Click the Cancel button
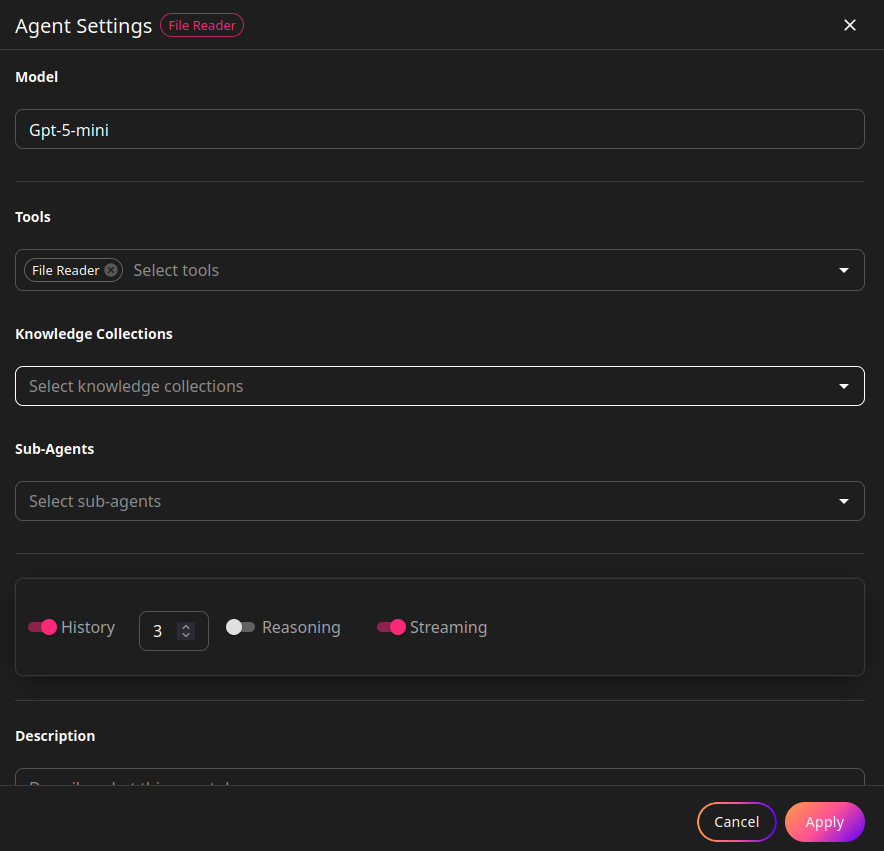The image size is (884, 851). pos(736,822)
